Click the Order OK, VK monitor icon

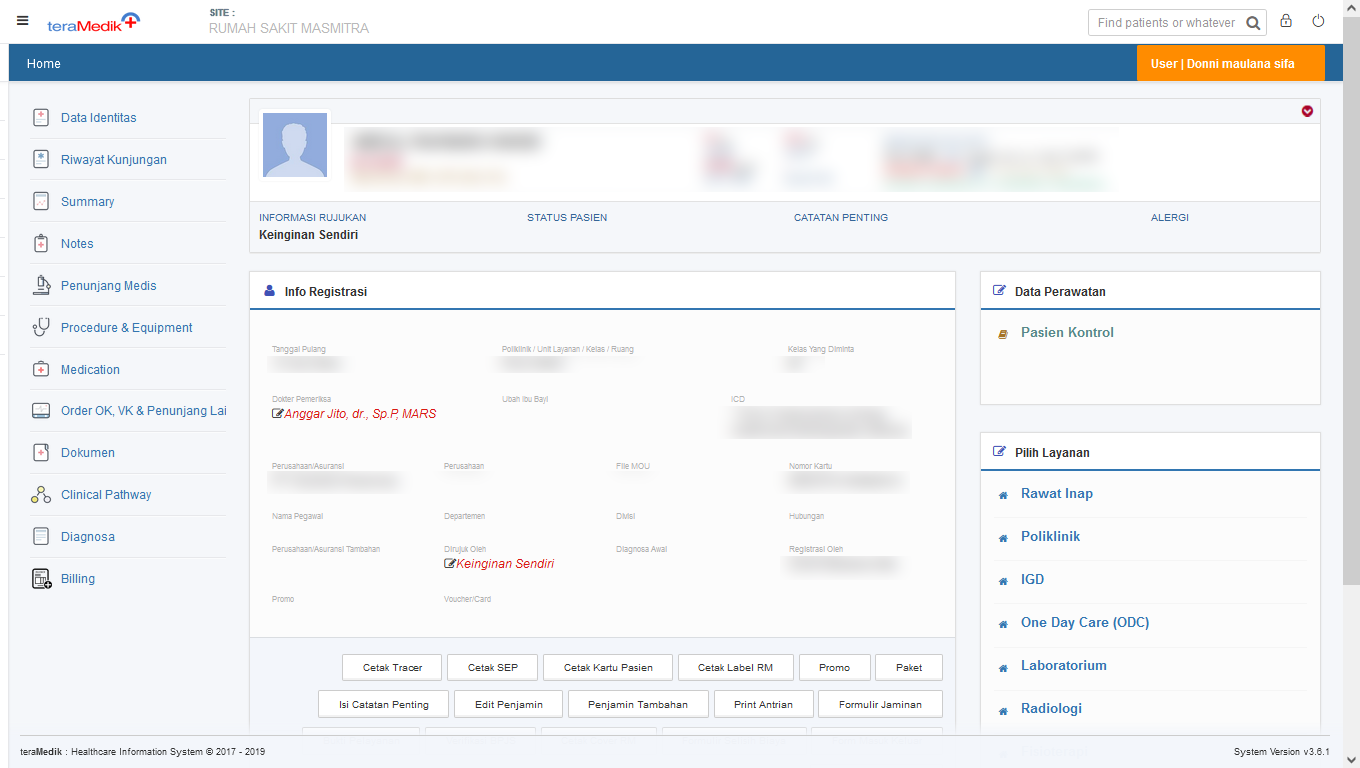point(41,411)
